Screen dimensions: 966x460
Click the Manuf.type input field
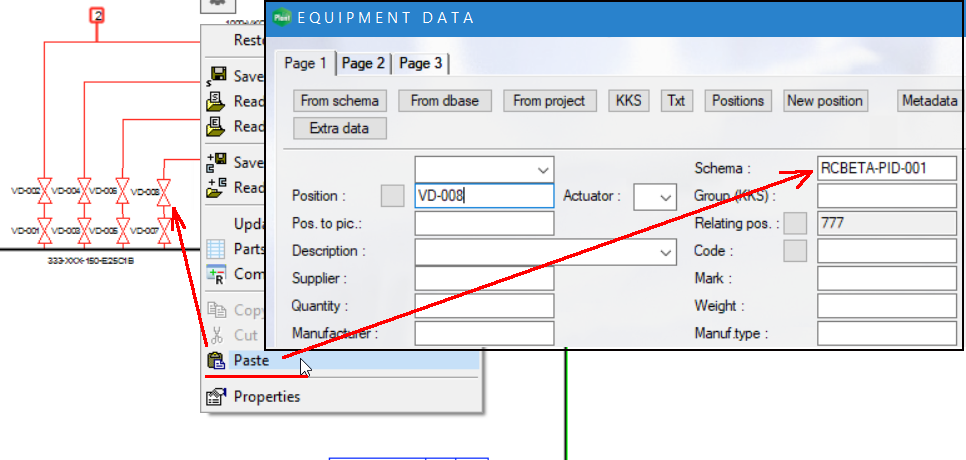click(x=887, y=334)
